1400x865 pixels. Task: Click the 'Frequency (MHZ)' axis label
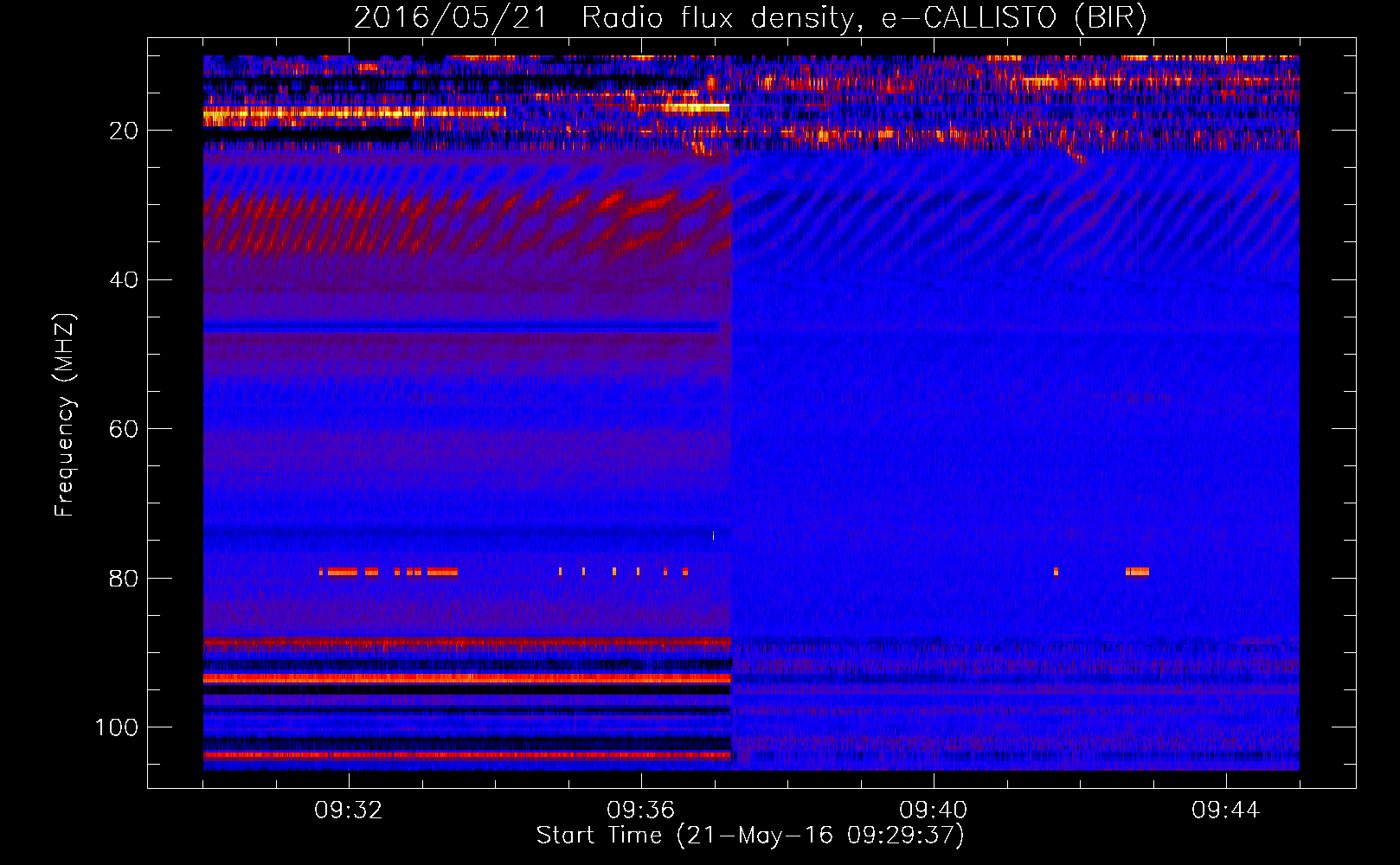65,415
